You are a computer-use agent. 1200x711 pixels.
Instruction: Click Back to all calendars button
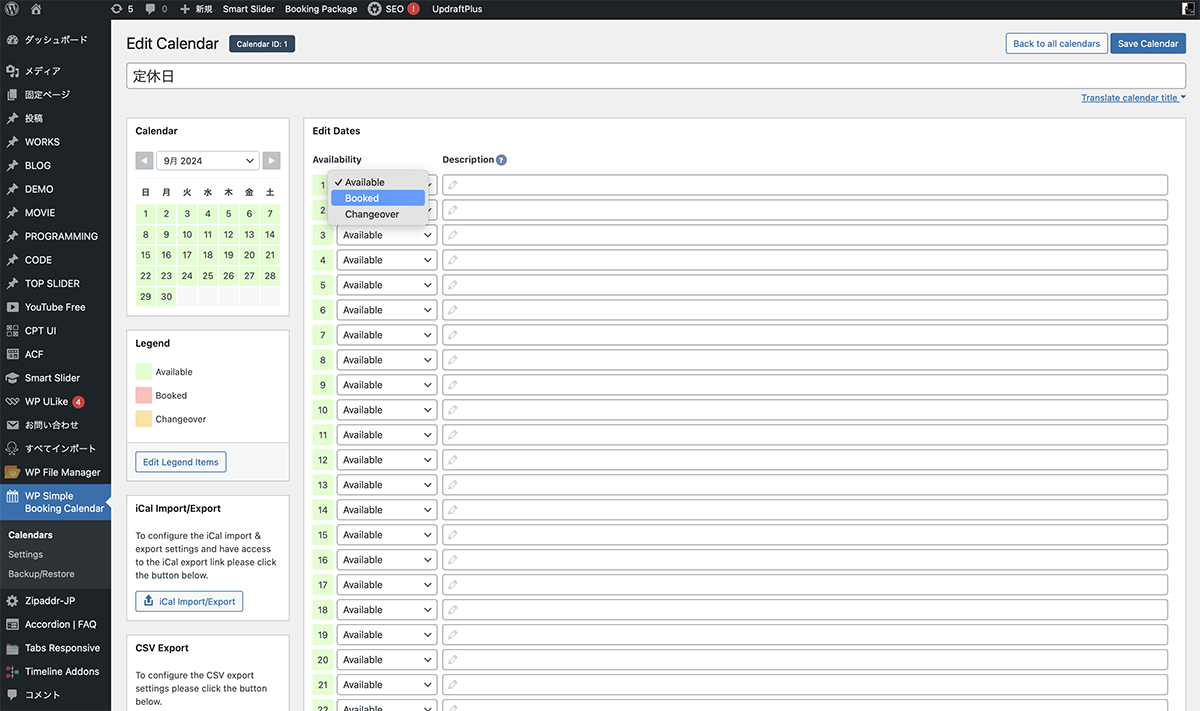[1055, 44]
